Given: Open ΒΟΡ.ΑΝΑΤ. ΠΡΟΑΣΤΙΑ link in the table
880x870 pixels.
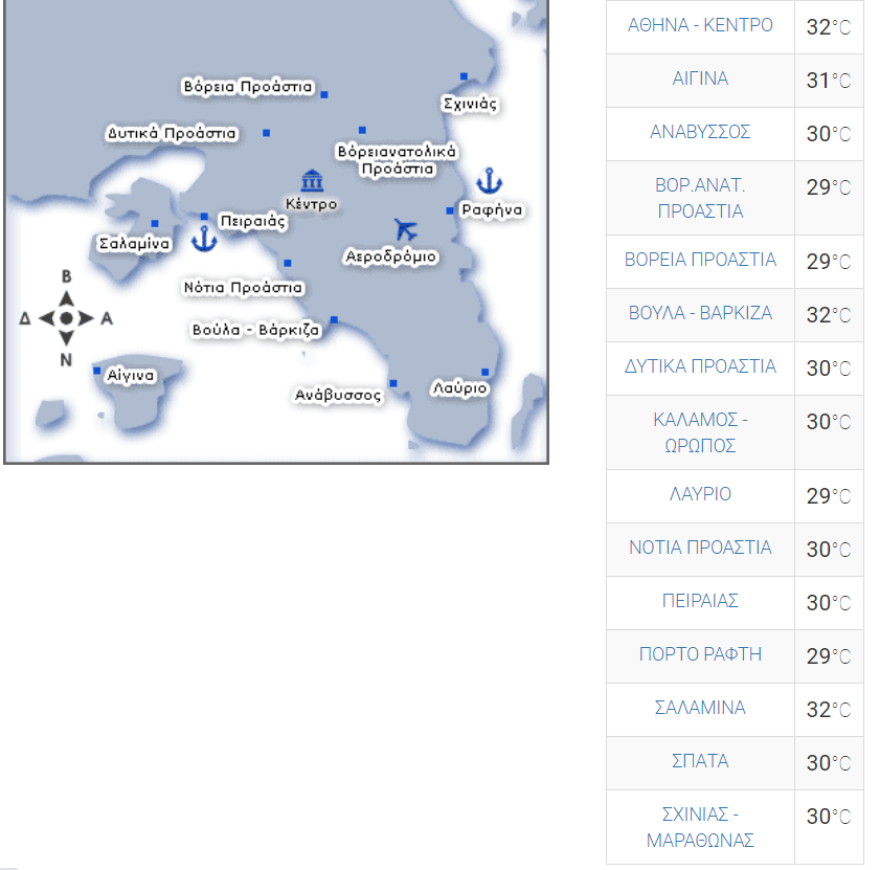Looking at the screenshot, I should pos(700,198).
